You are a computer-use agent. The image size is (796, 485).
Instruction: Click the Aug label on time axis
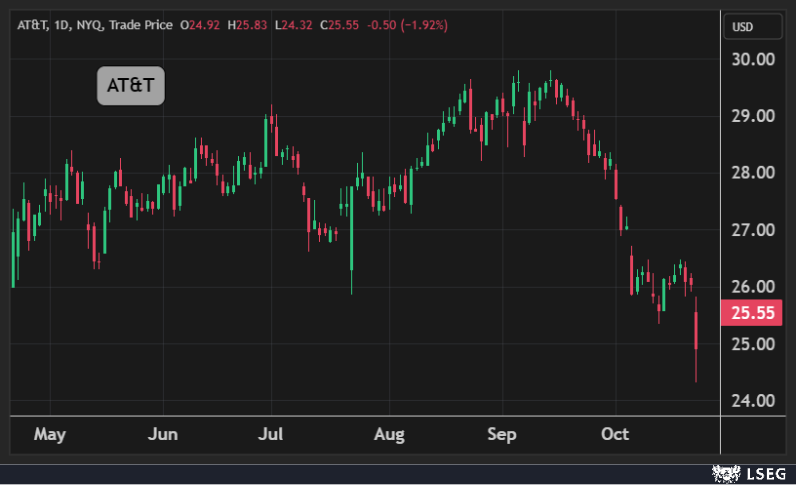389,434
